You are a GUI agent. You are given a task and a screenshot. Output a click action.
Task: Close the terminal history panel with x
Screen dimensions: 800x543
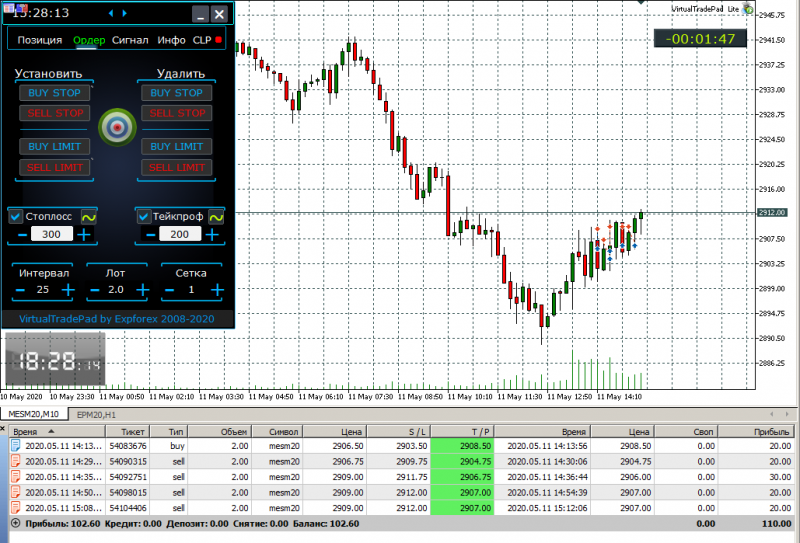point(3,429)
